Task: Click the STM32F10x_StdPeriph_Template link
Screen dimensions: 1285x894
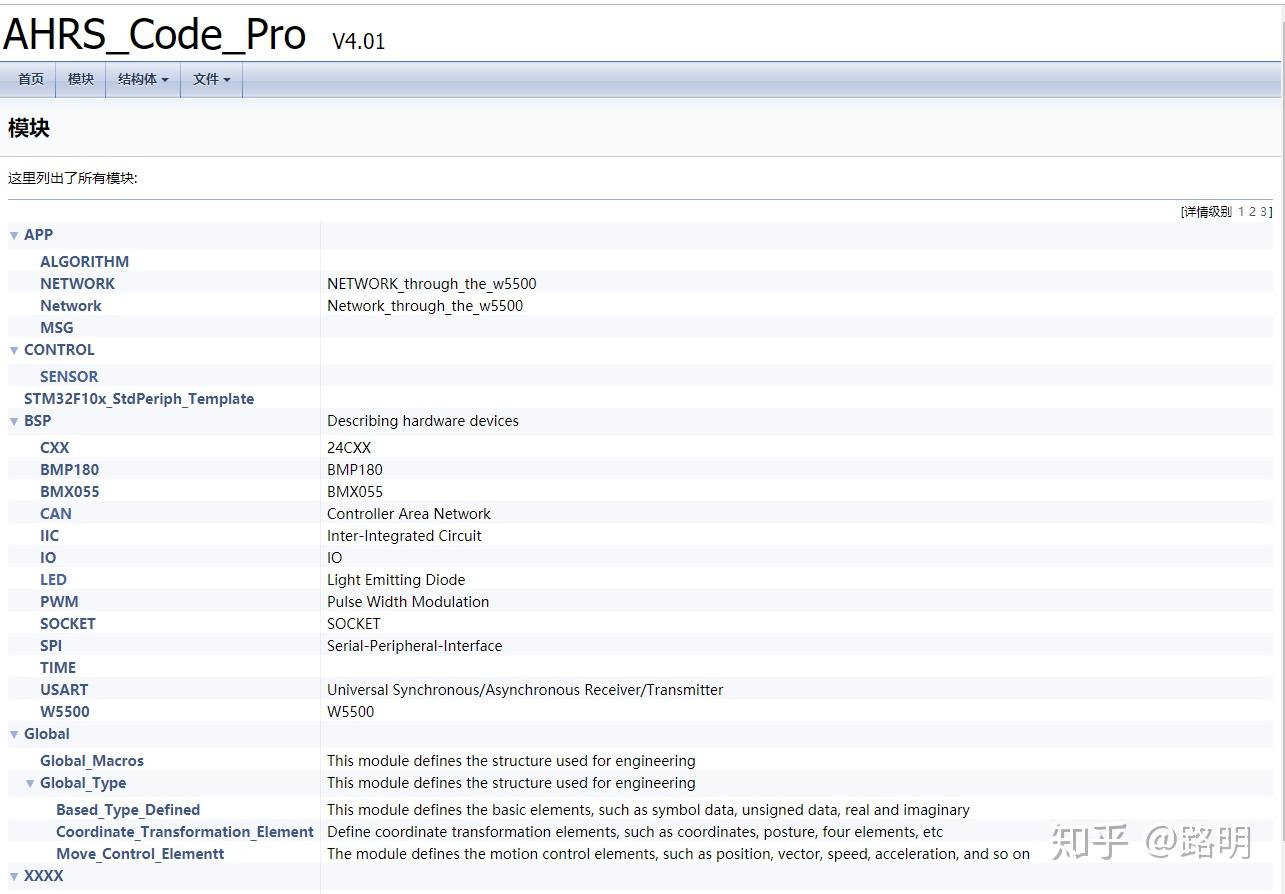Action: [x=139, y=399]
